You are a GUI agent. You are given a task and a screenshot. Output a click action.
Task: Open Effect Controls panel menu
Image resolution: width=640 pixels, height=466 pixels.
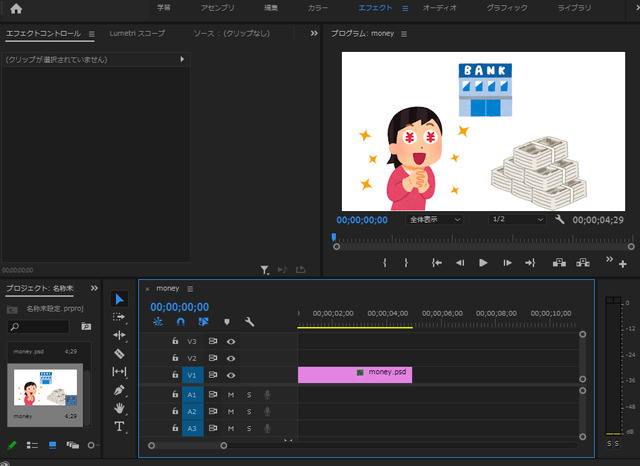click(91, 34)
